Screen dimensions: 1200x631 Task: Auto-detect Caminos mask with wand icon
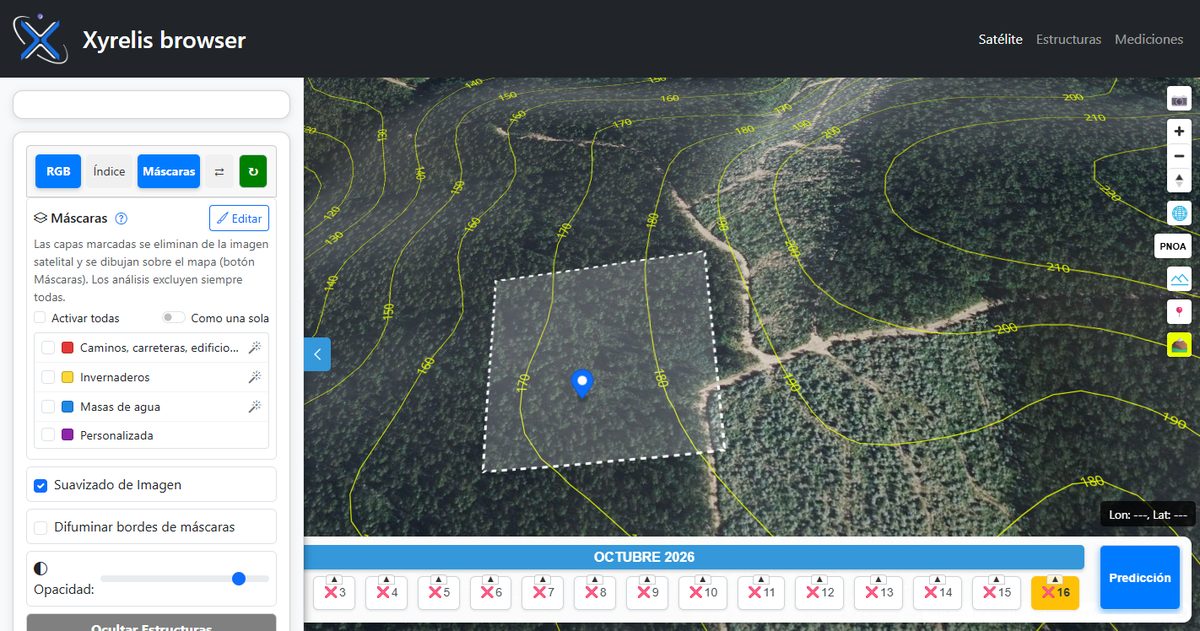(255, 348)
